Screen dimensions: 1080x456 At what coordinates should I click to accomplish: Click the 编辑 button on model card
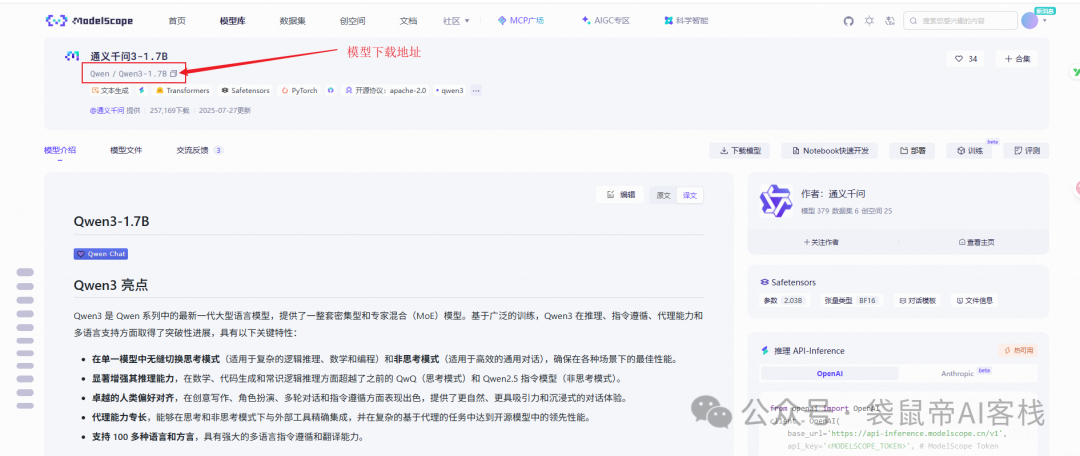pyautogui.click(x=620, y=195)
